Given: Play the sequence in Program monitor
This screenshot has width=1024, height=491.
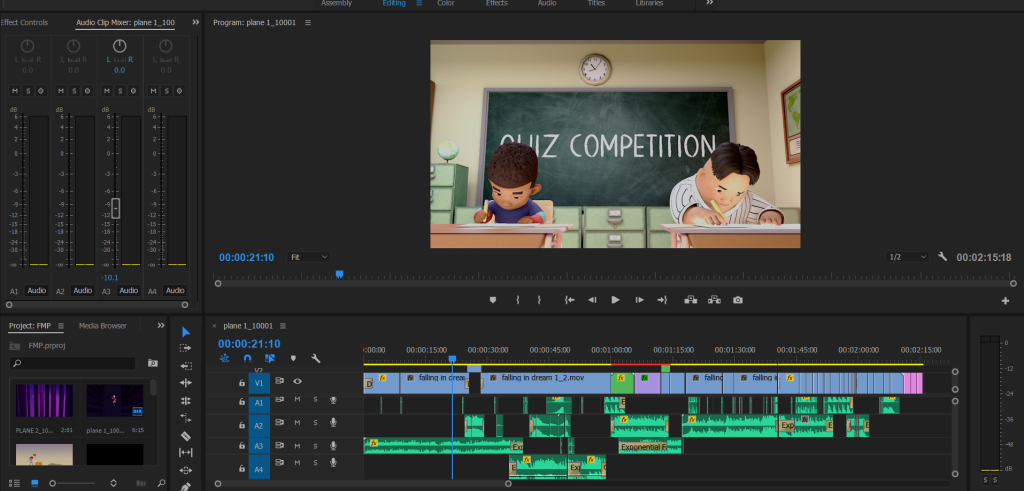Looking at the screenshot, I should 615,300.
